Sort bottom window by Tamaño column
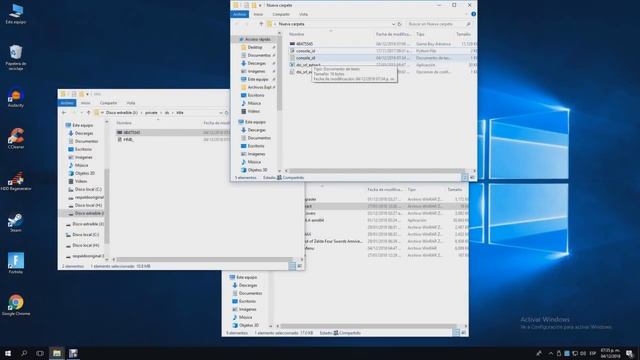Viewport: 640px width, 360px height. point(454,190)
